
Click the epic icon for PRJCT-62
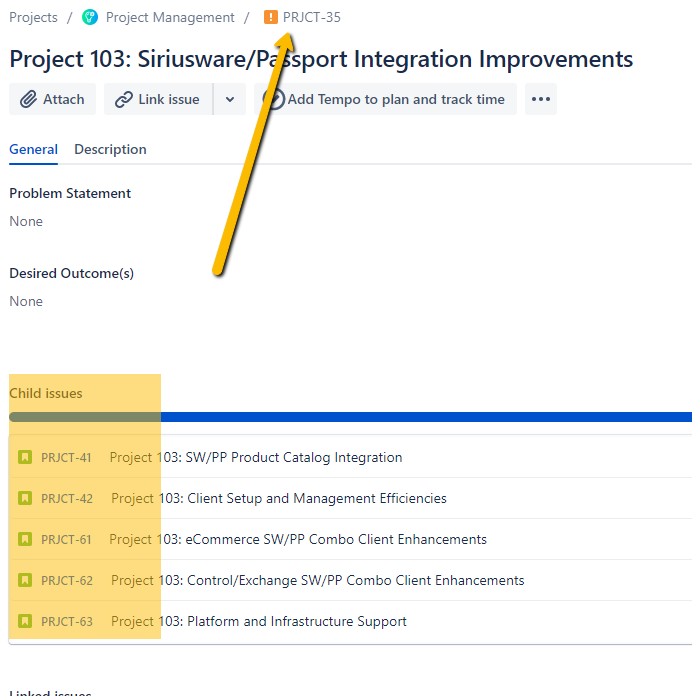click(x=25, y=580)
